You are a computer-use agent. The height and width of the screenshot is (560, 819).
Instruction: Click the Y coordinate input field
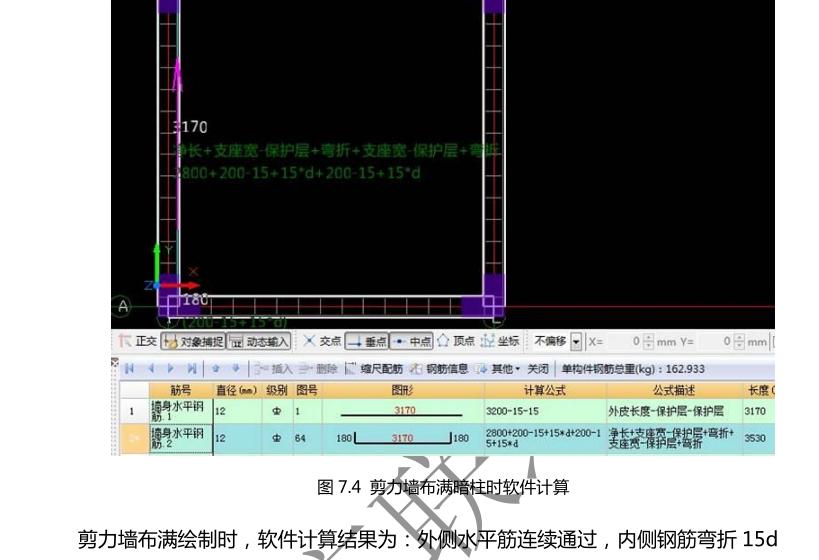[x=714, y=342]
